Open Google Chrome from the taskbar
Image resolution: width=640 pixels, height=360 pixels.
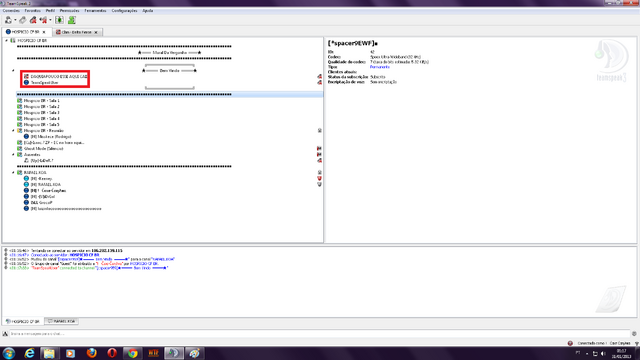(x=132, y=353)
